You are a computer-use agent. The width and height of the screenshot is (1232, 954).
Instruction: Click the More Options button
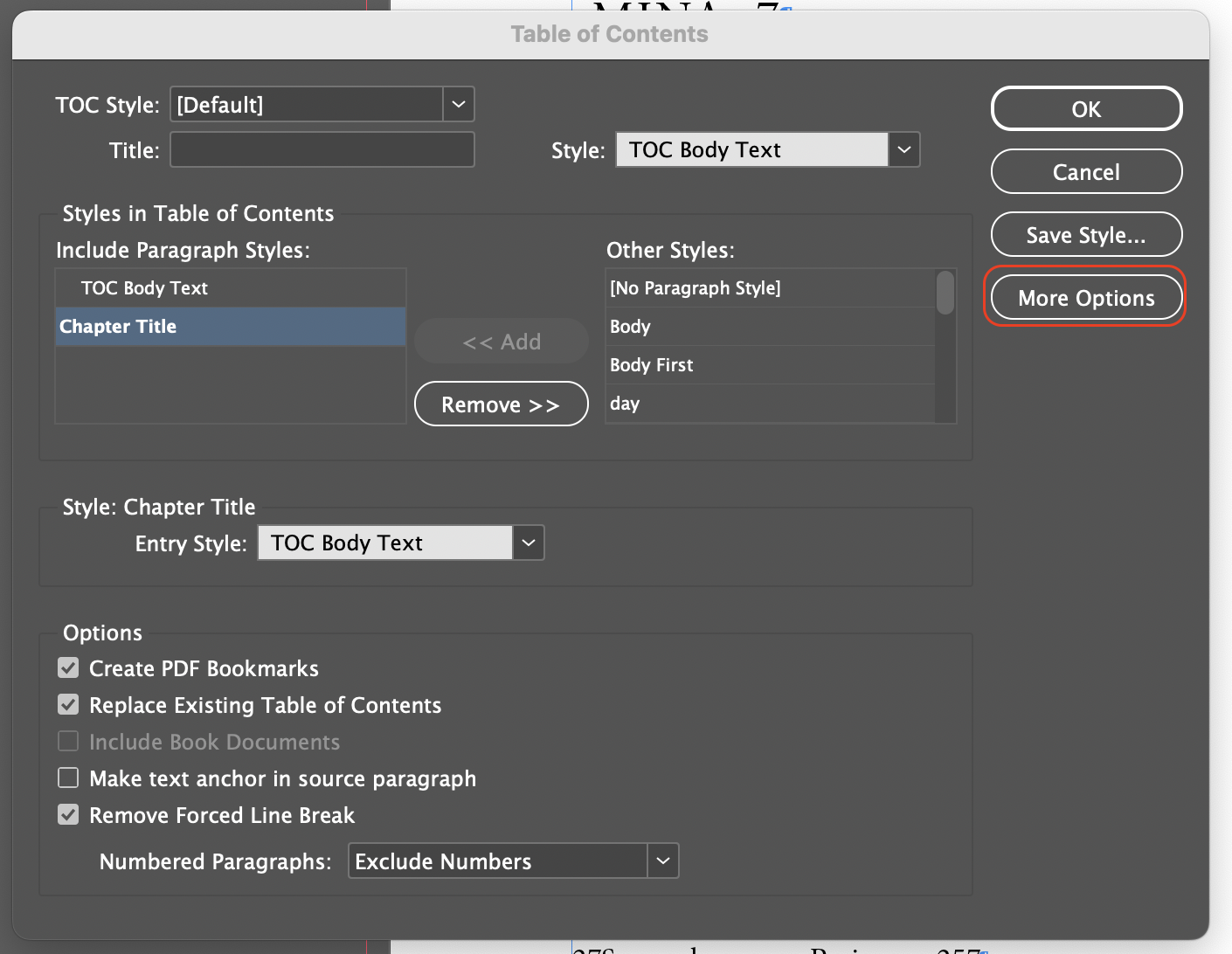(x=1085, y=297)
